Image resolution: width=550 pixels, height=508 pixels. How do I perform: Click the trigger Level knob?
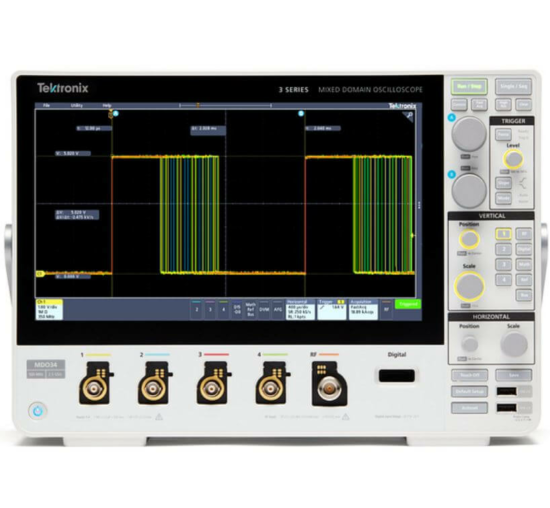pyautogui.click(x=513, y=159)
